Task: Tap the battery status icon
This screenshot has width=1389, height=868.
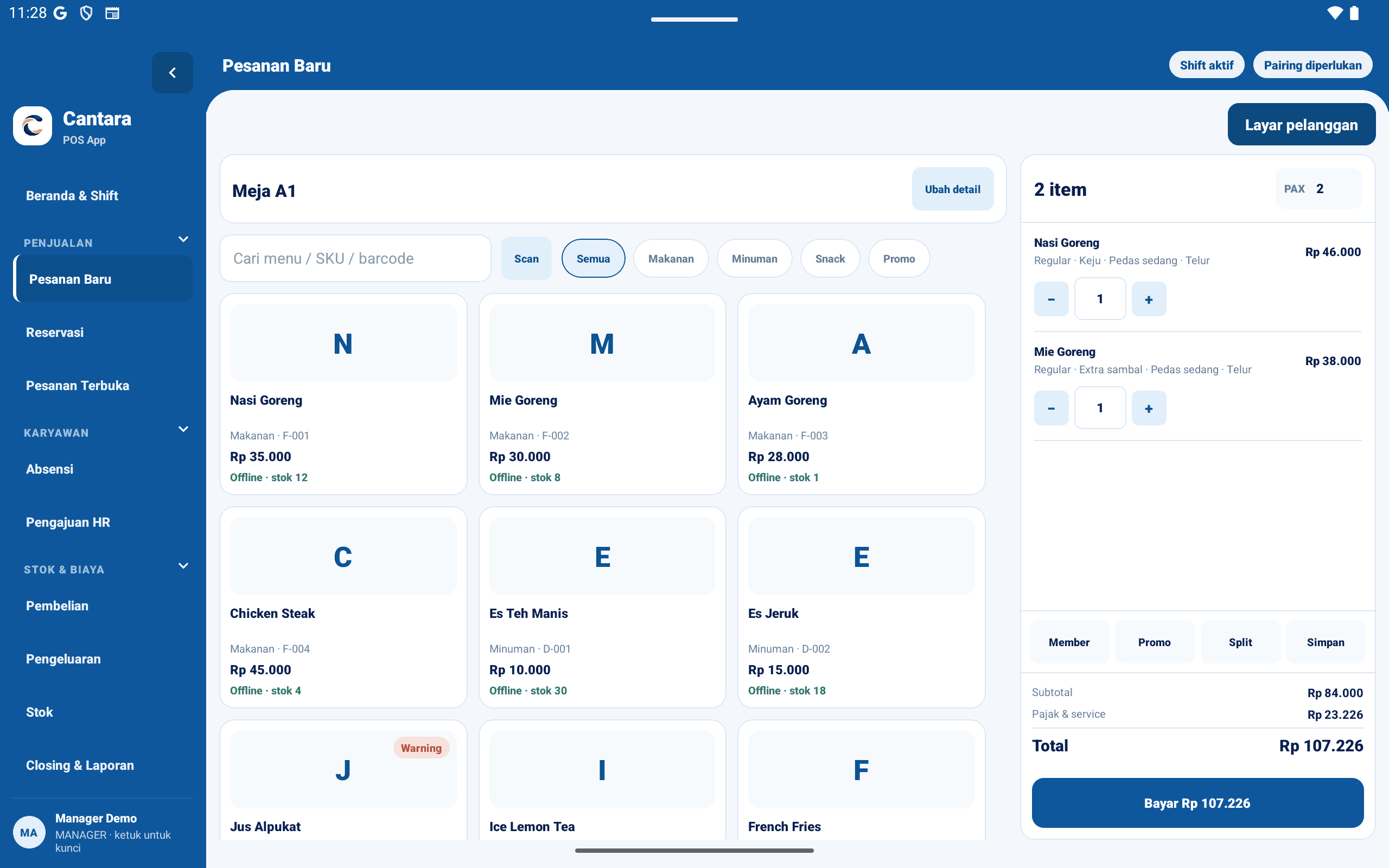Action: 1355,12
